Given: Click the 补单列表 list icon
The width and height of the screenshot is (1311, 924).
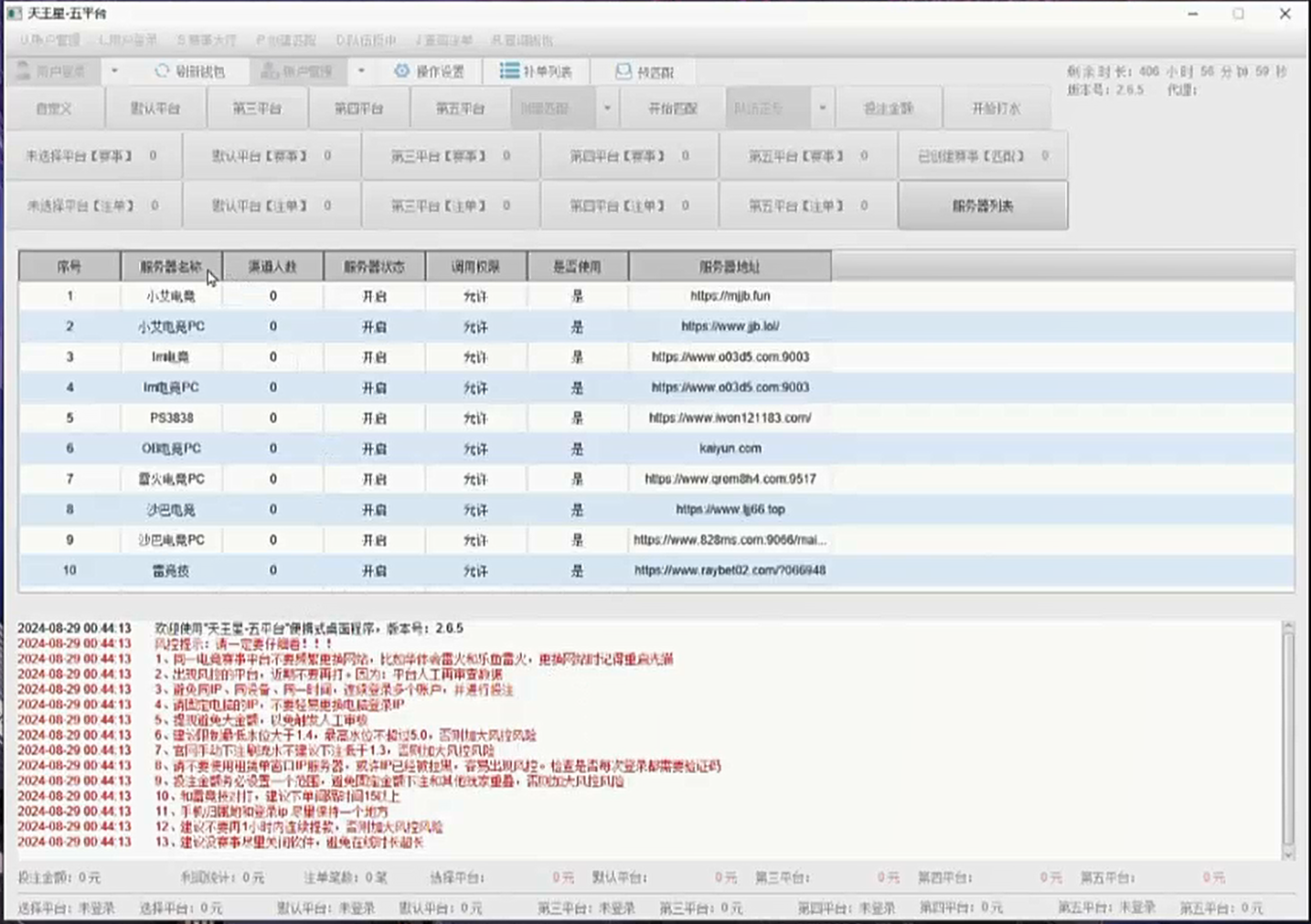Looking at the screenshot, I should tap(509, 71).
